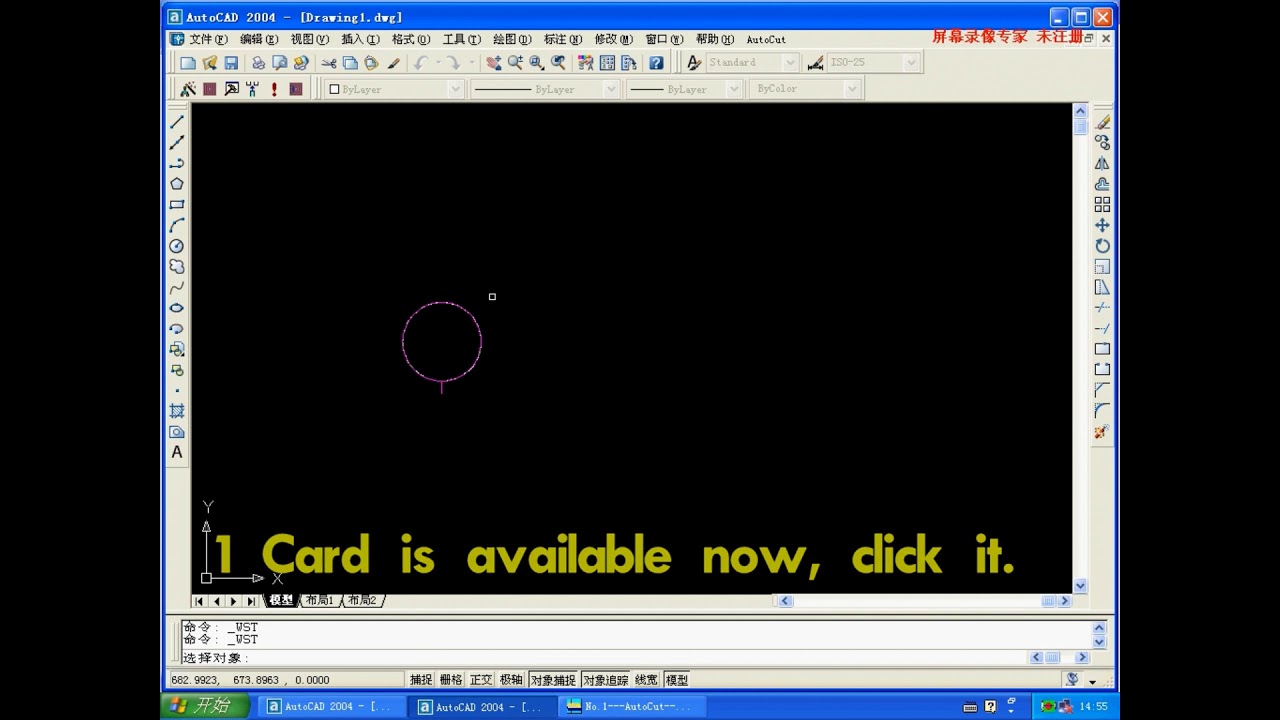
Task: Toggle 栅格 grid display
Action: click(451, 680)
